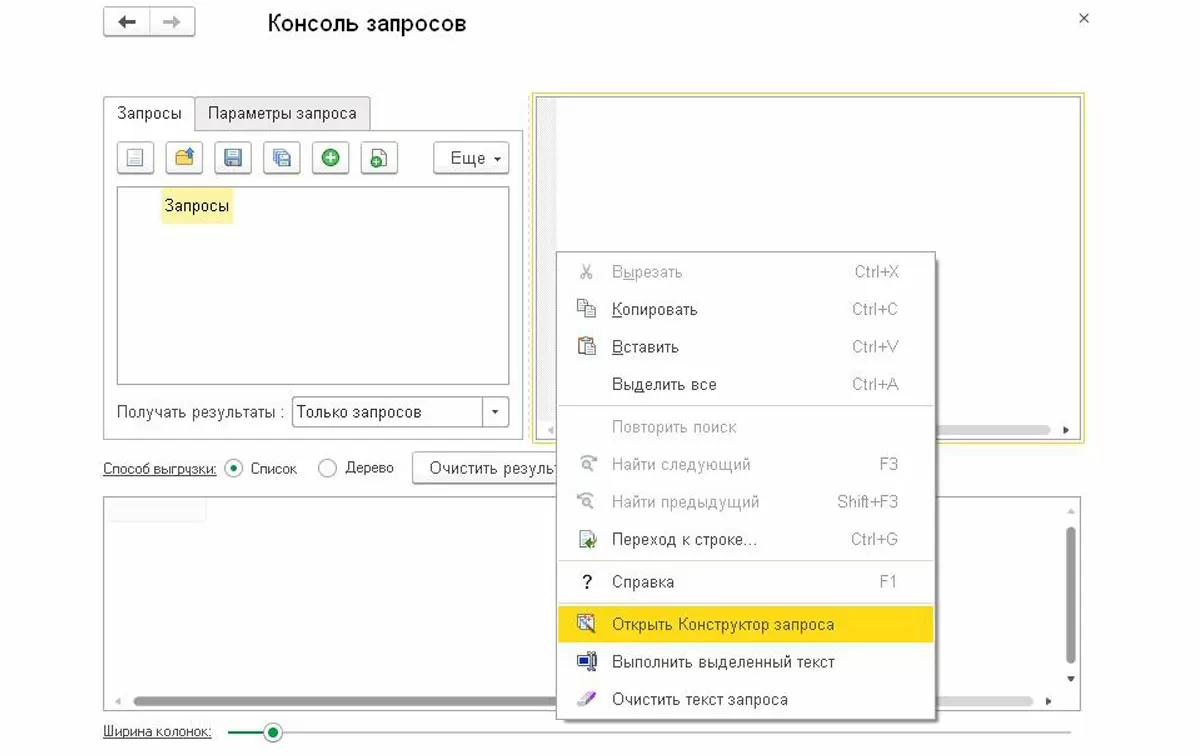1200x755 pixels.
Task: Choose Вырезать in context menu
Action: [745, 272]
